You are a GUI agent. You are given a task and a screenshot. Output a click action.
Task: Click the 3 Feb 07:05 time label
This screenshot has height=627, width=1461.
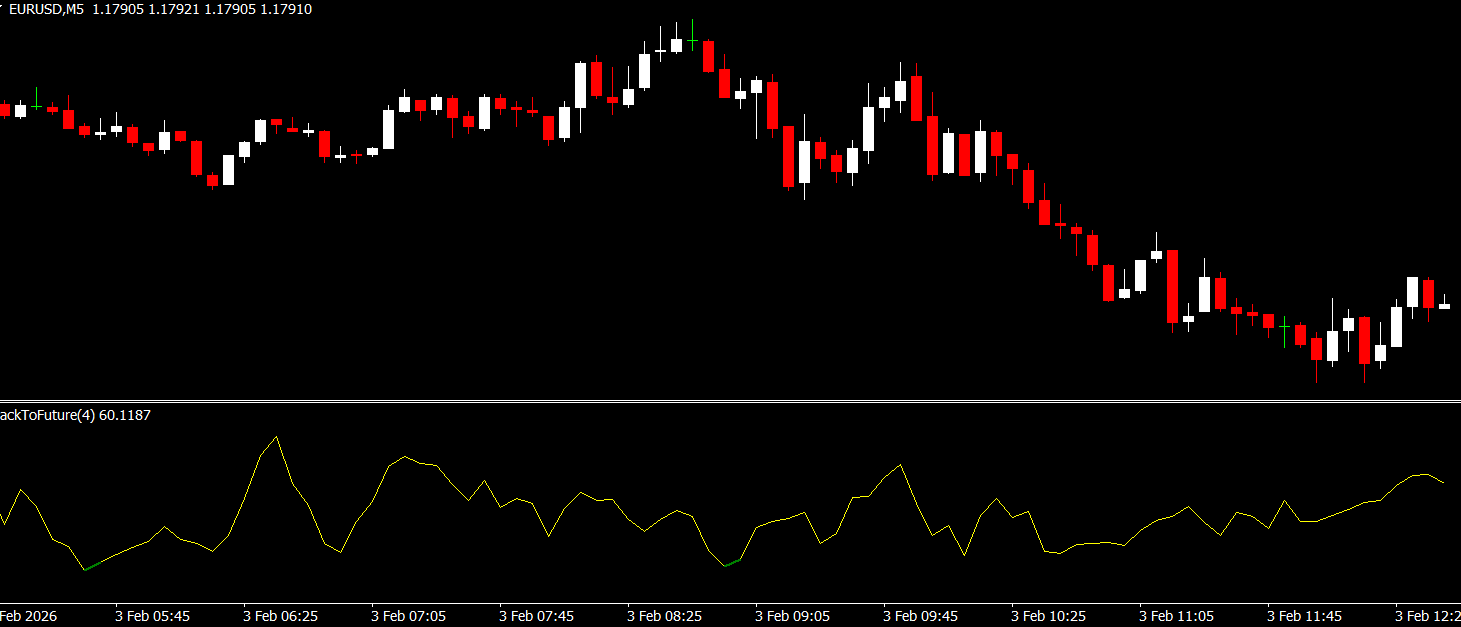[x=408, y=616]
